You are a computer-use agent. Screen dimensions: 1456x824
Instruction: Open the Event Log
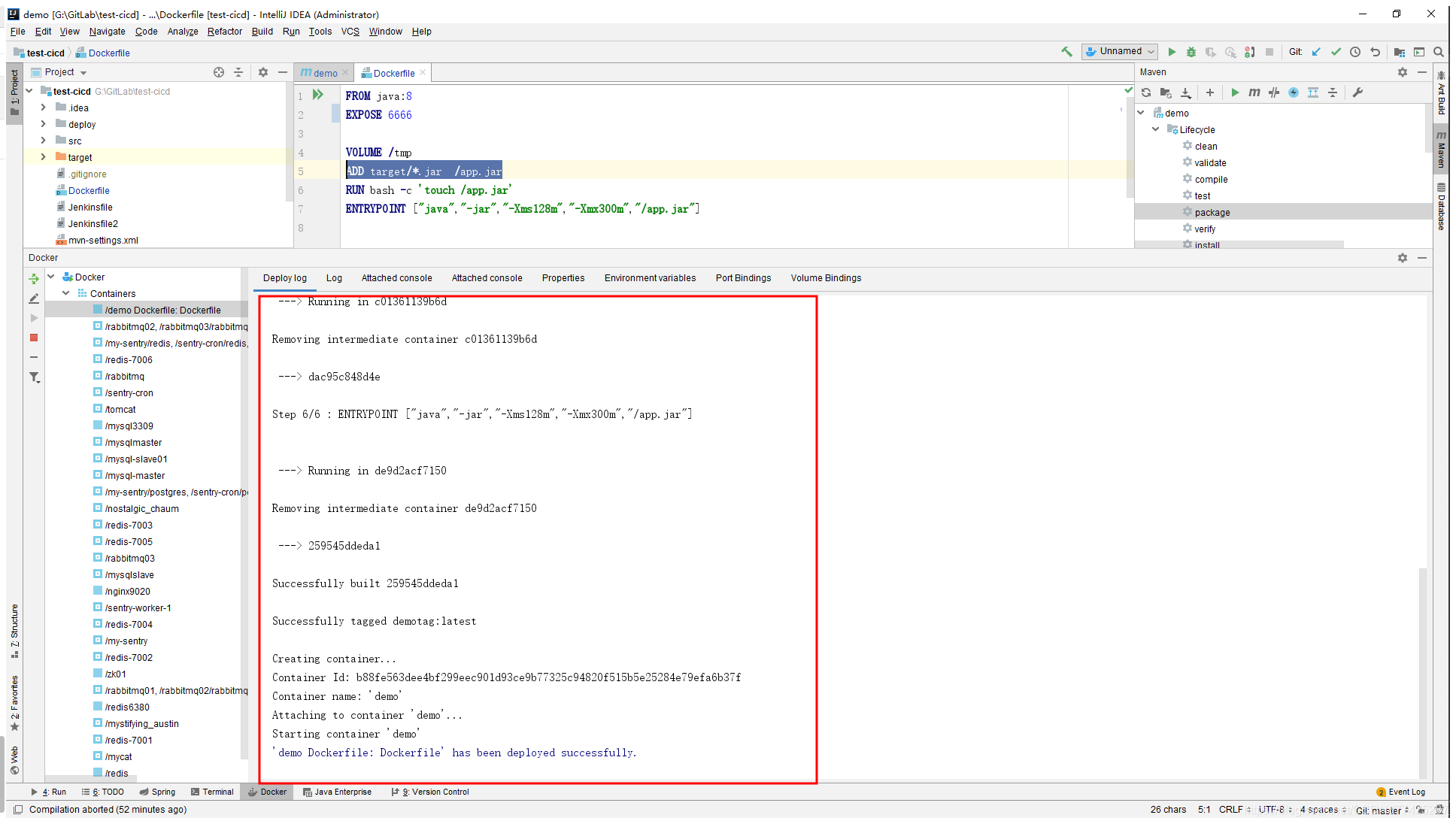pos(1401,792)
